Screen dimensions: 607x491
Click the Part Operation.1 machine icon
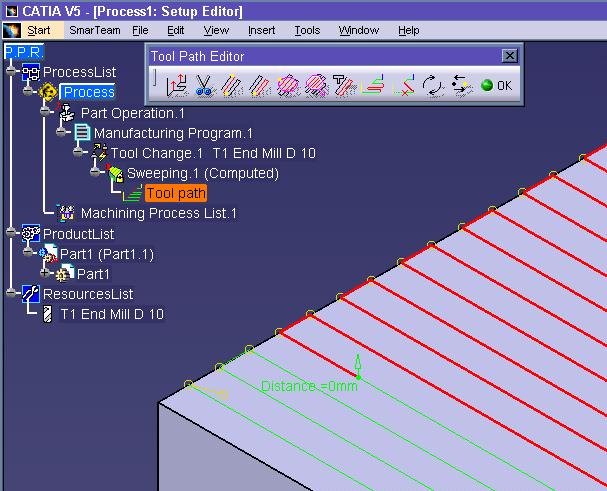pyautogui.click(x=66, y=113)
